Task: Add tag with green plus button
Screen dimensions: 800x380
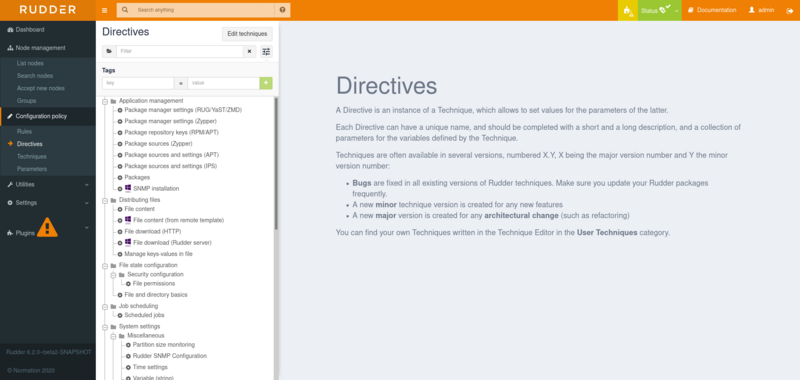Action: coord(266,83)
